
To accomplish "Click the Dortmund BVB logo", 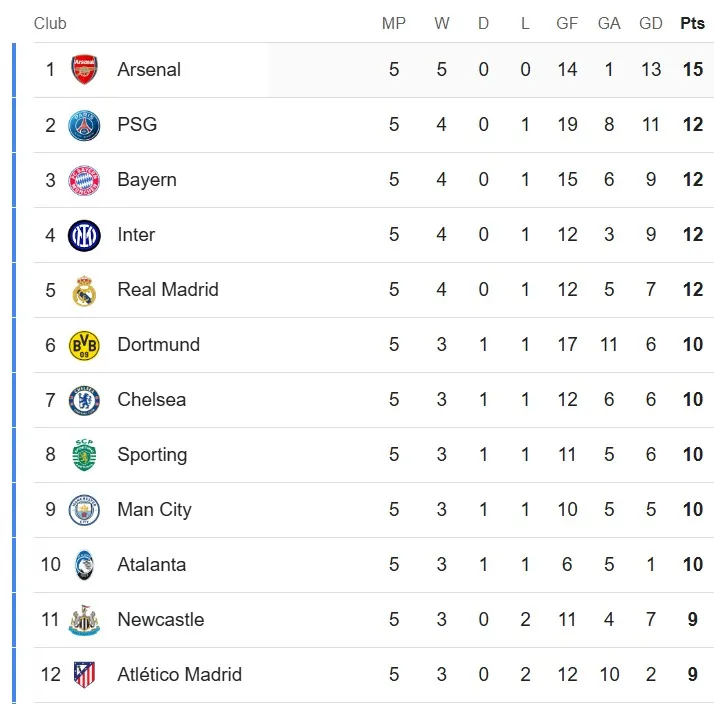I will pos(84,345).
